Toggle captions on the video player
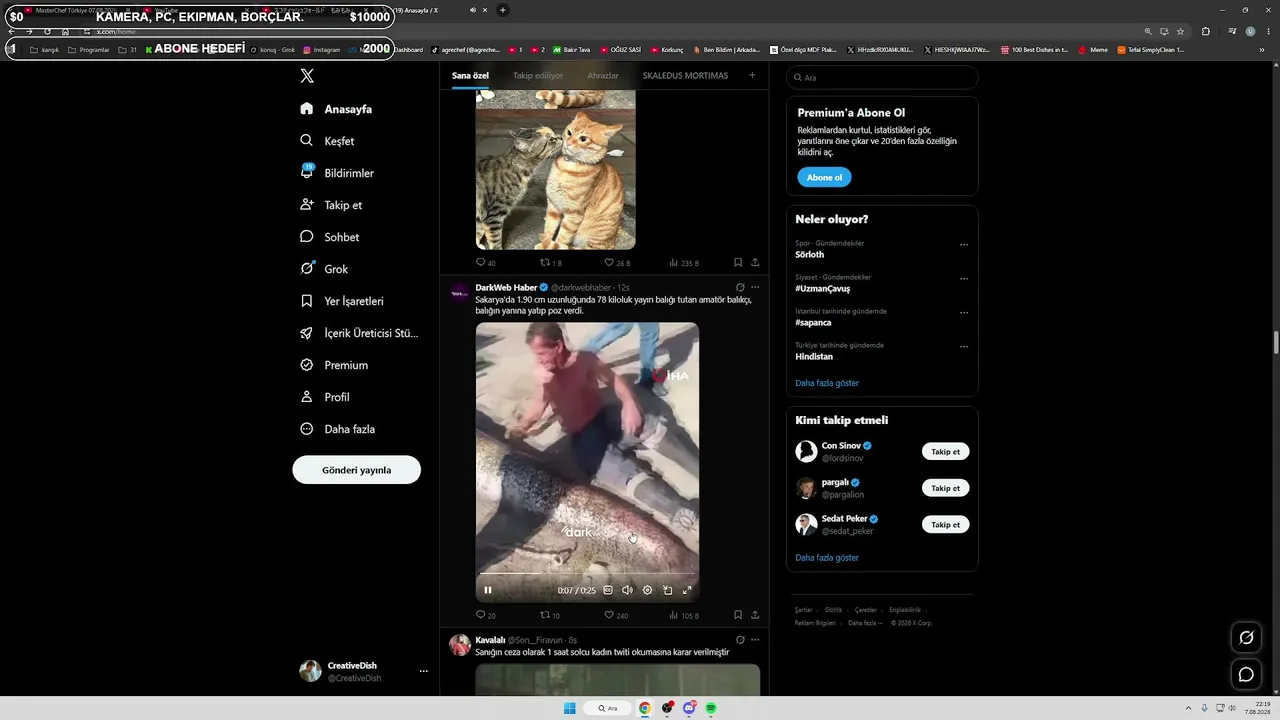 (608, 590)
